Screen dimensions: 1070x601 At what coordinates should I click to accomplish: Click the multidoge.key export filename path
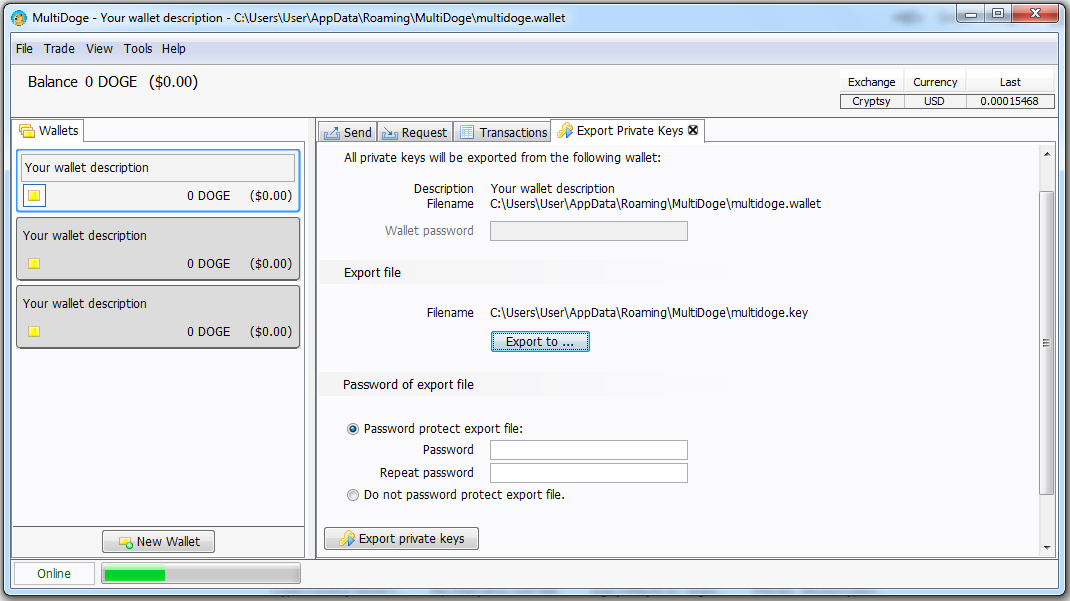coord(649,312)
